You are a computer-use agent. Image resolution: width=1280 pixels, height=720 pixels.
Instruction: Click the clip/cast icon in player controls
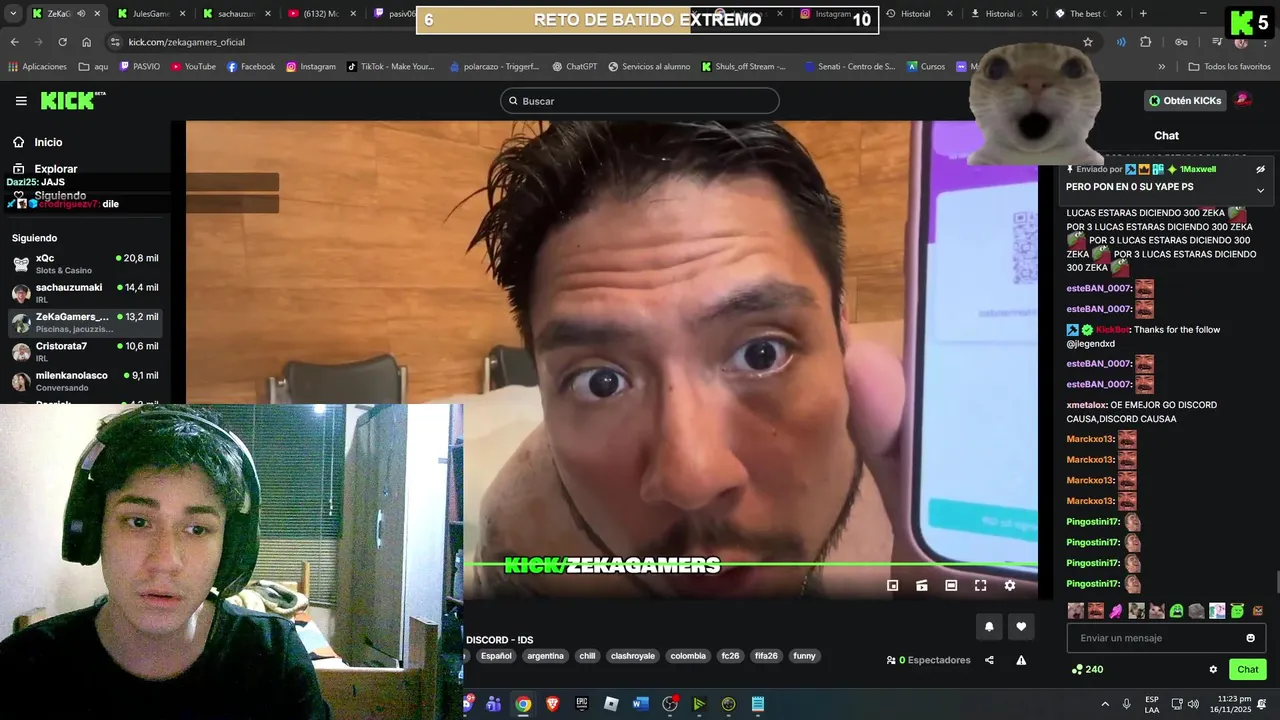click(x=922, y=585)
